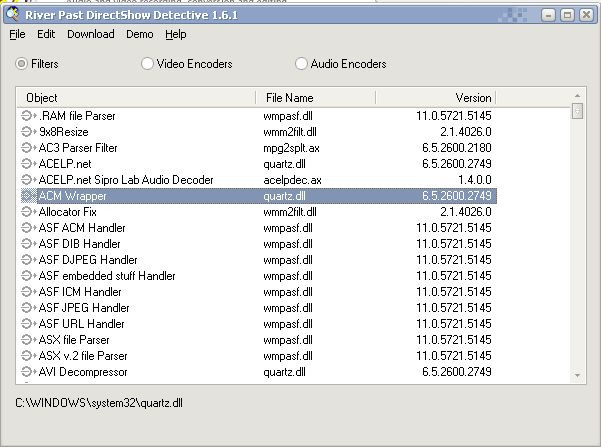Screen dimensions: 601x447
Task: Select the ASF DIB Handler entry
Action: pos(257,244)
